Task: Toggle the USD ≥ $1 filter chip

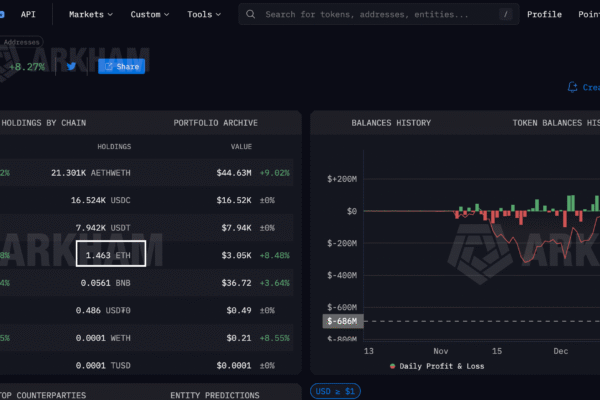Action: pyautogui.click(x=336, y=391)
